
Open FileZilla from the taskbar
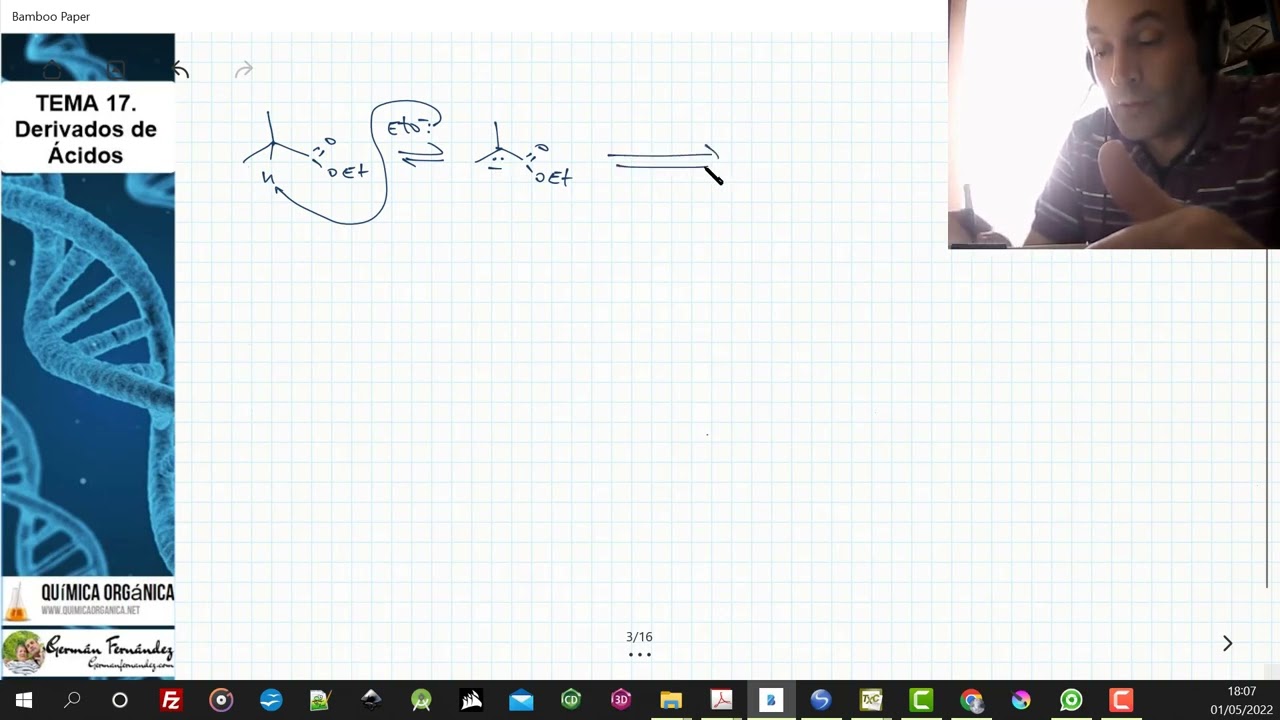(x=171, y=700)
